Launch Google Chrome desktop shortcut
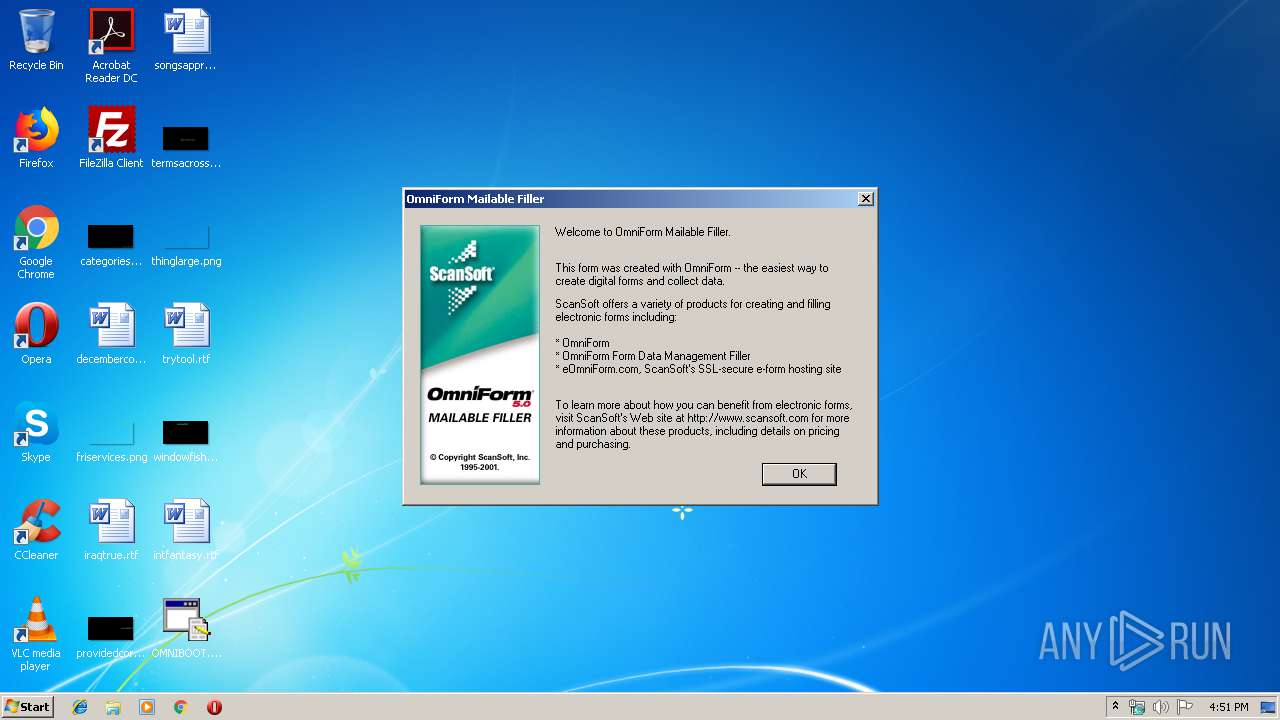Viewport: 1280px width, 720px height. coord(36,242)
